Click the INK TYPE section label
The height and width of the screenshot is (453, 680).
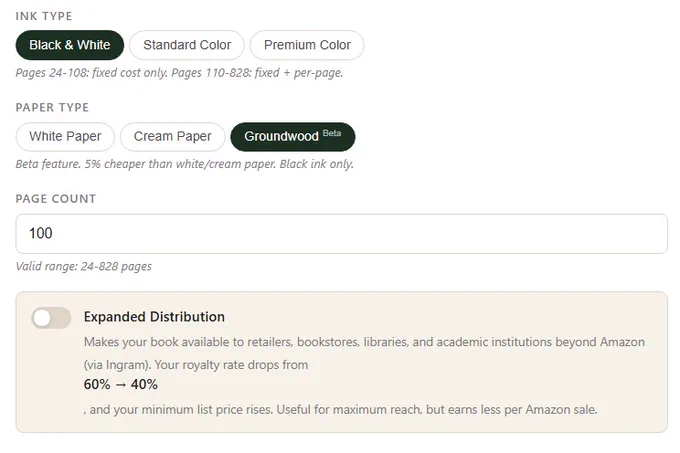click(44, 16)
